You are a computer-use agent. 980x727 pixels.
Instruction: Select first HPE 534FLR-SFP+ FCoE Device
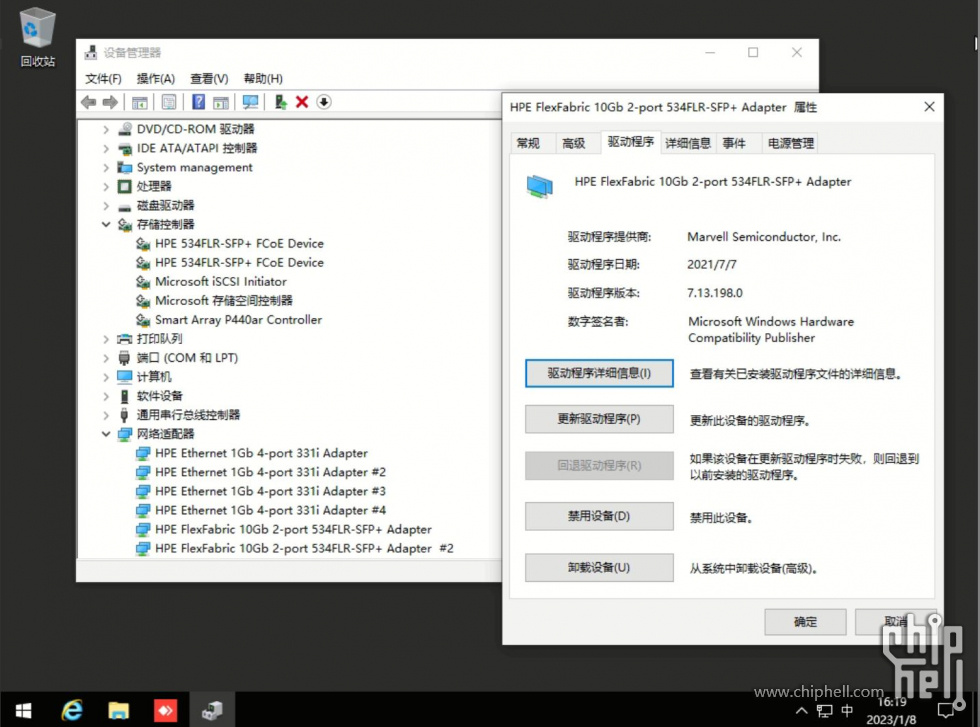click(239, 244)
